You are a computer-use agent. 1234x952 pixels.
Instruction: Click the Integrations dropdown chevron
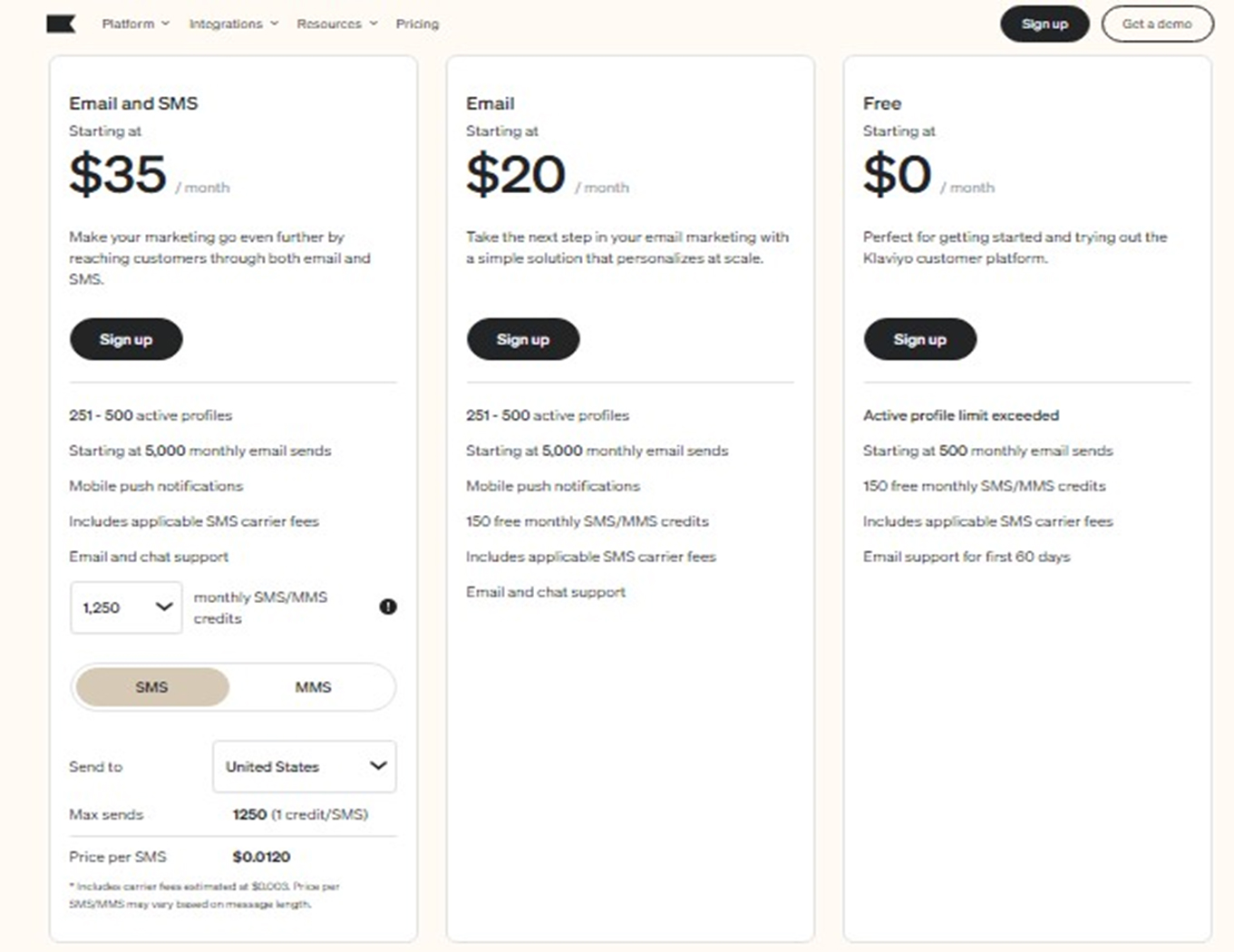tap(275, 24)
